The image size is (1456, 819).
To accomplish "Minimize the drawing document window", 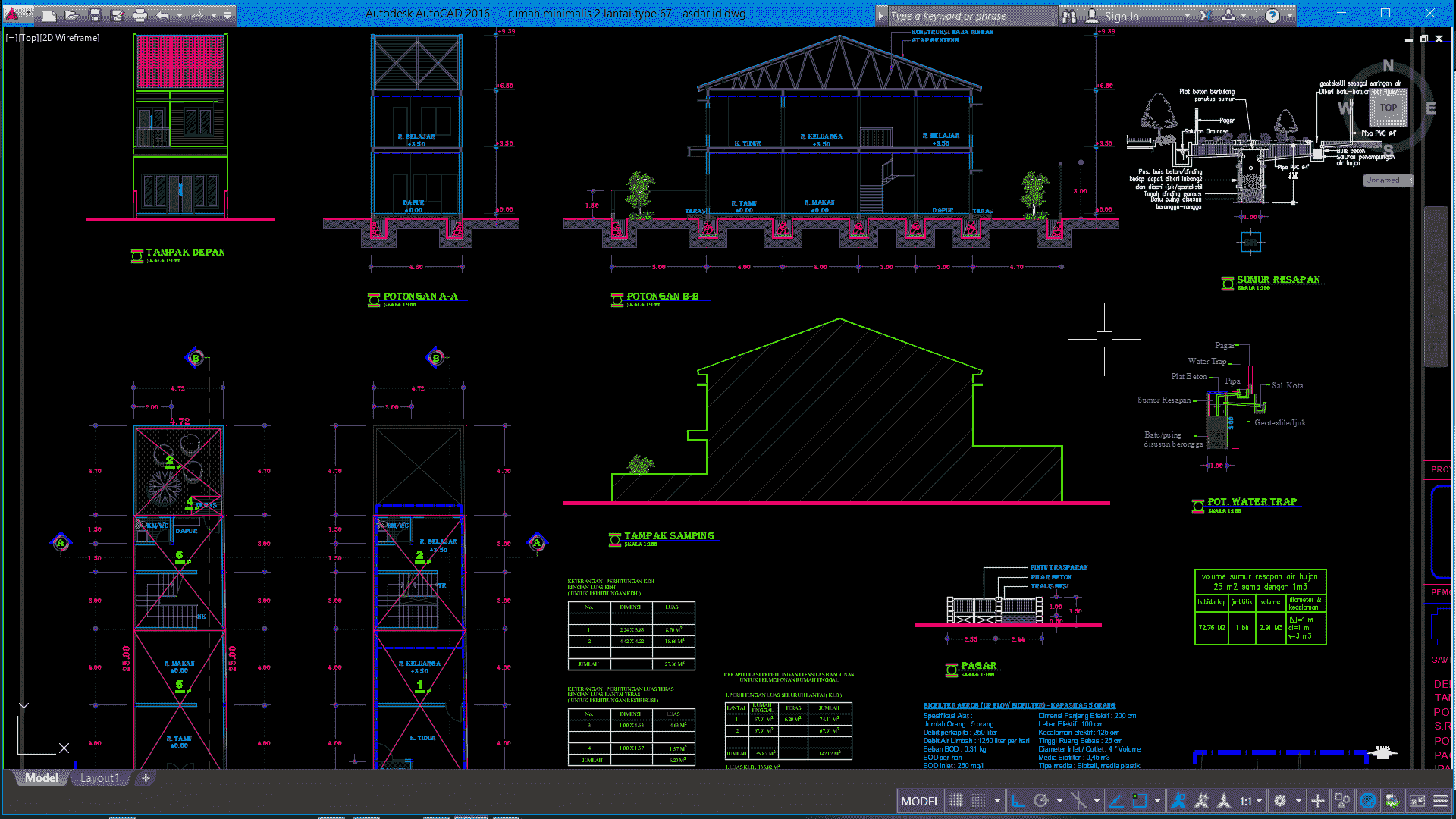I will 1409,39.
